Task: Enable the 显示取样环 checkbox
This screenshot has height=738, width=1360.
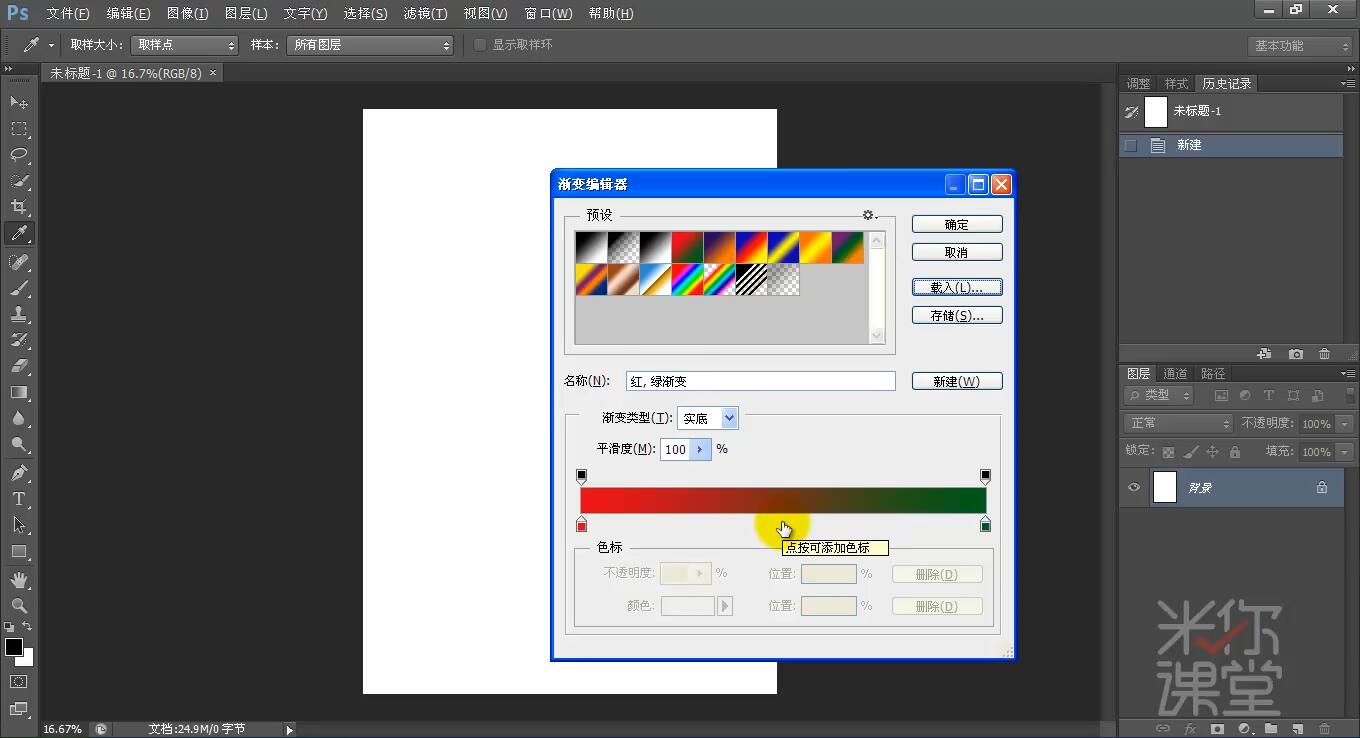Action: tap(480, 44)
